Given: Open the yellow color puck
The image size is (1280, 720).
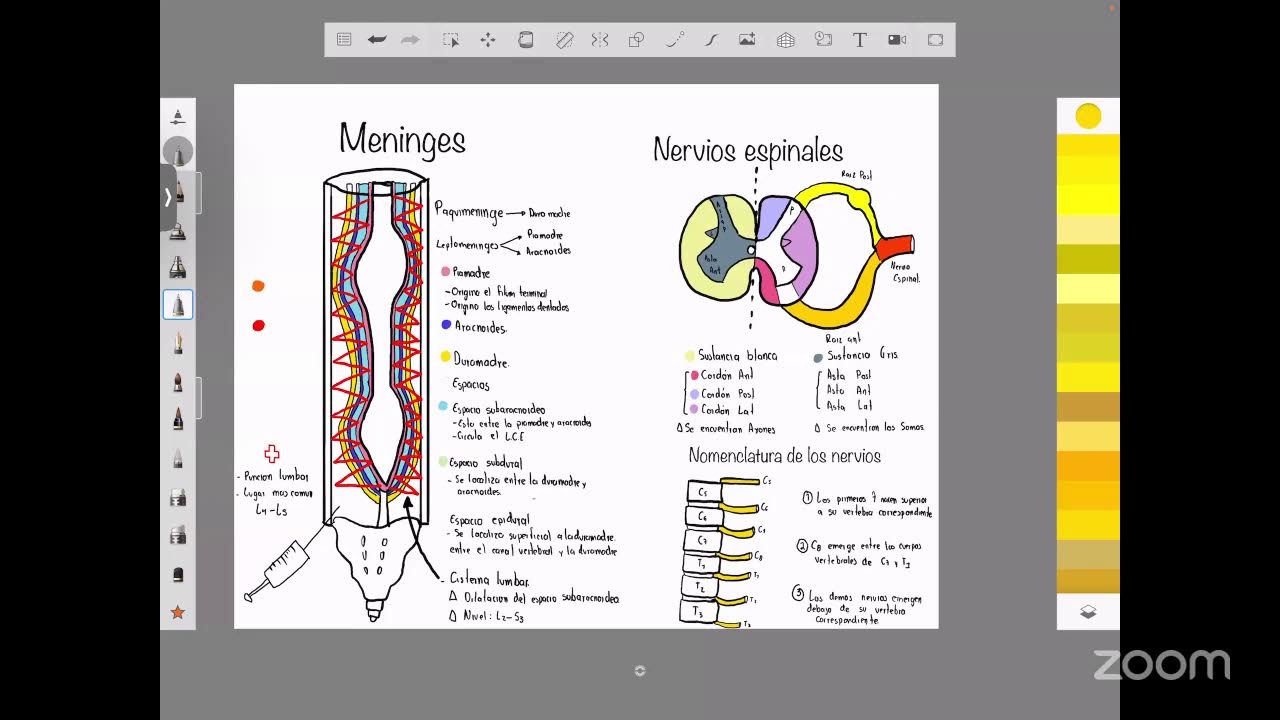Looking at the screenshot, I should [1088, 116].
